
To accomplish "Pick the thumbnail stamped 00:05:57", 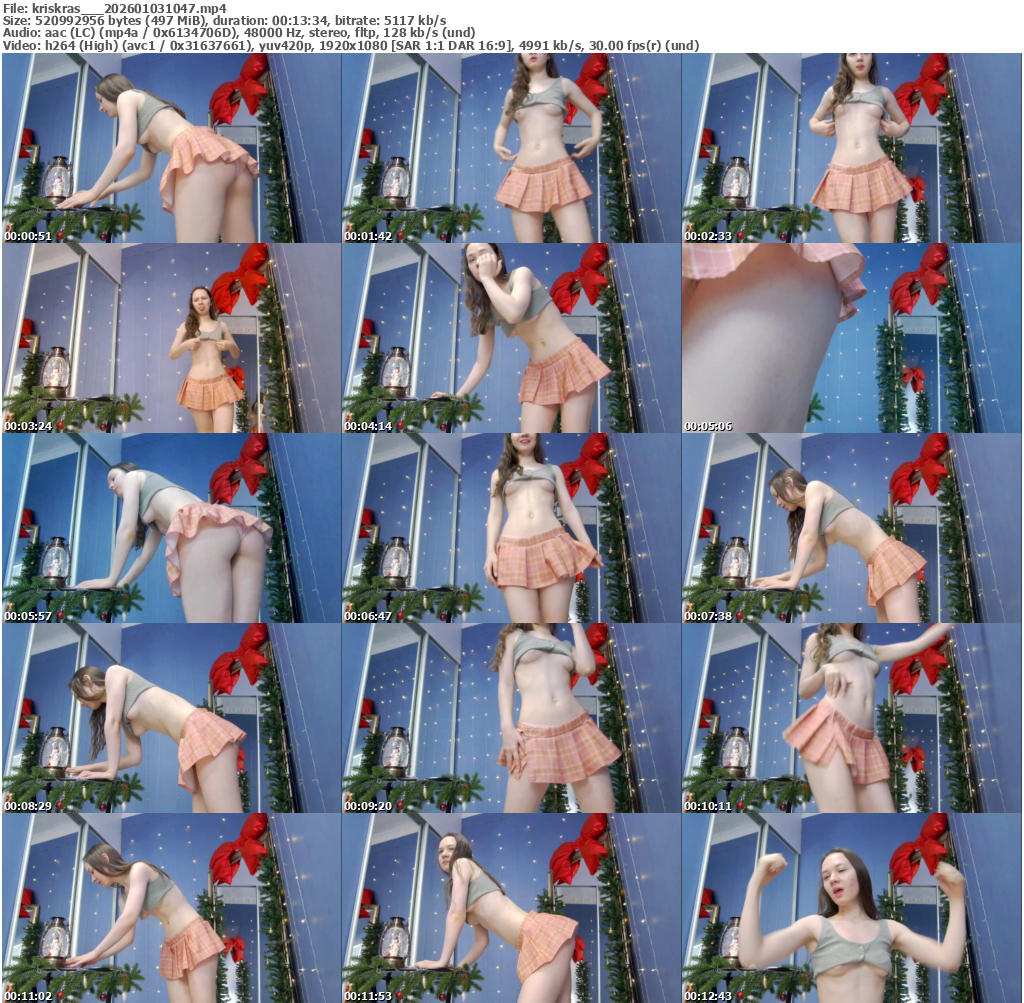I will [x=171, y=528].
